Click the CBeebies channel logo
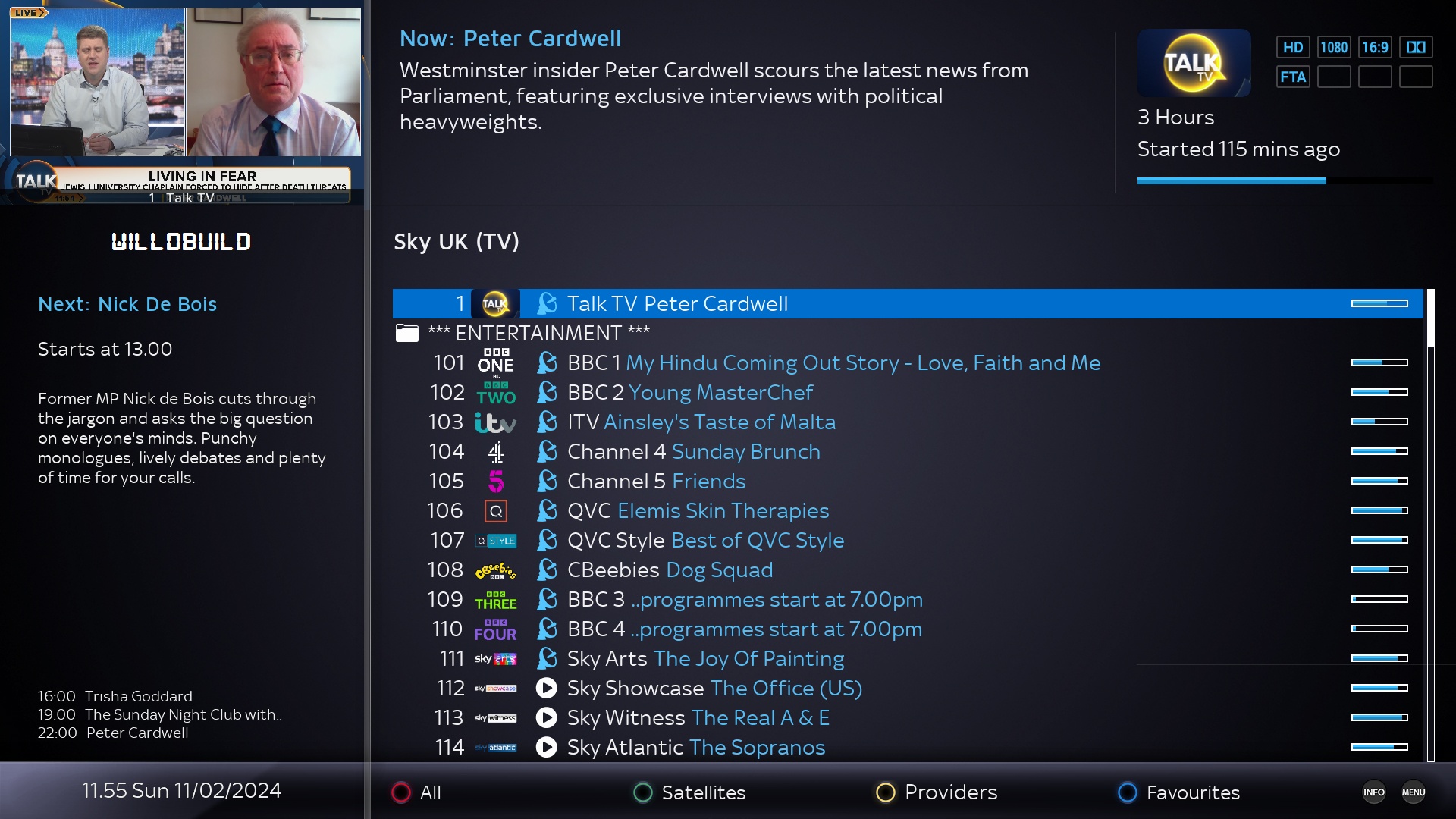Screen dimensions: 1456x819 coord(495,570)
